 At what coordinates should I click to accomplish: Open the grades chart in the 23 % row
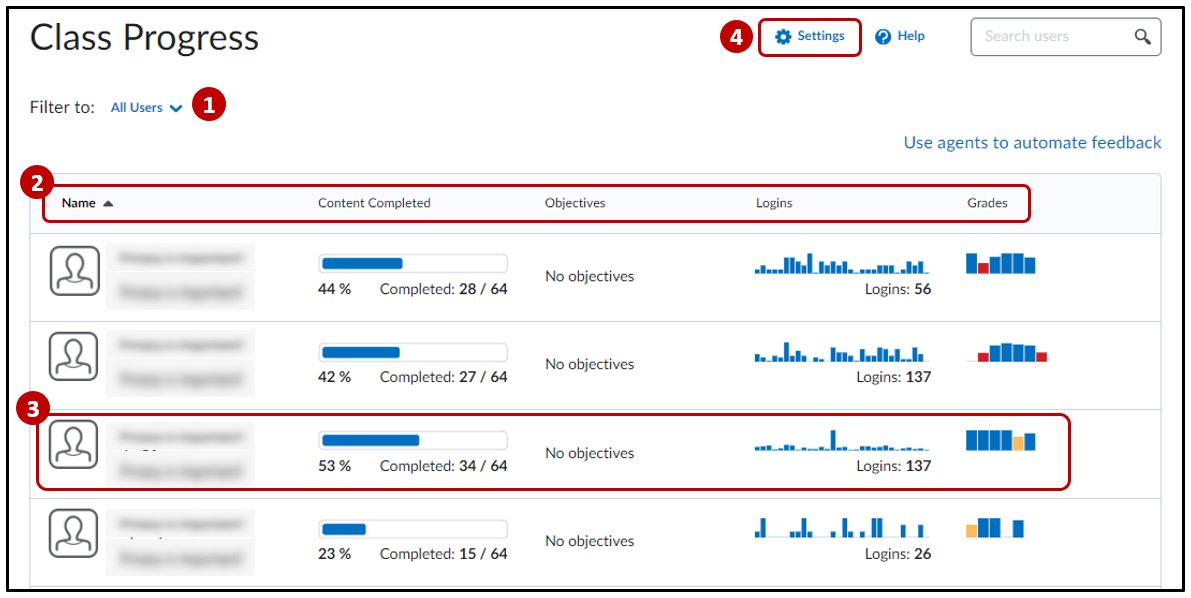click(x=995, y=528)
